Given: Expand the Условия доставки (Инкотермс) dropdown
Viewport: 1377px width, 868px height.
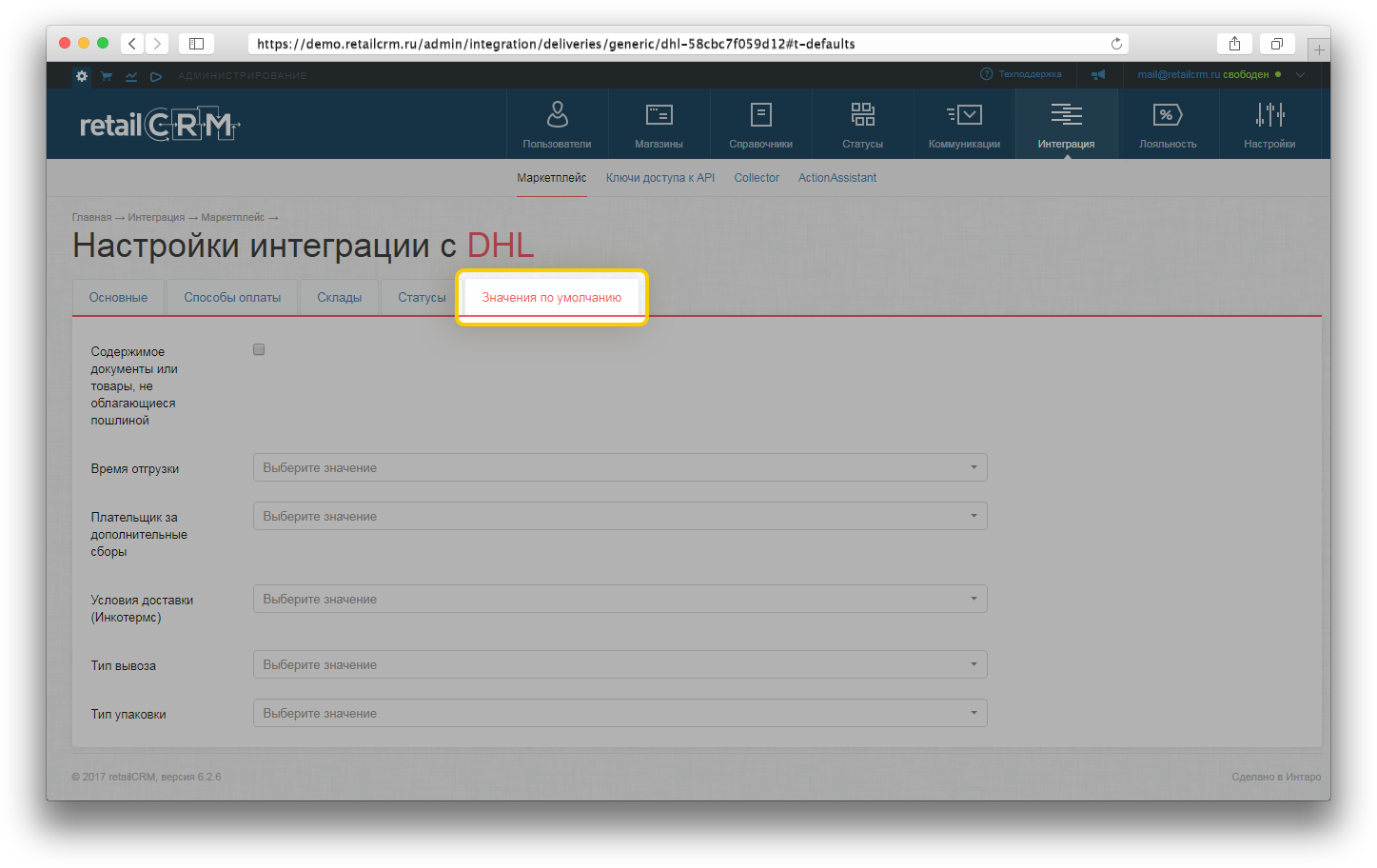Looking at the screenshot, I should coord(620,599).
